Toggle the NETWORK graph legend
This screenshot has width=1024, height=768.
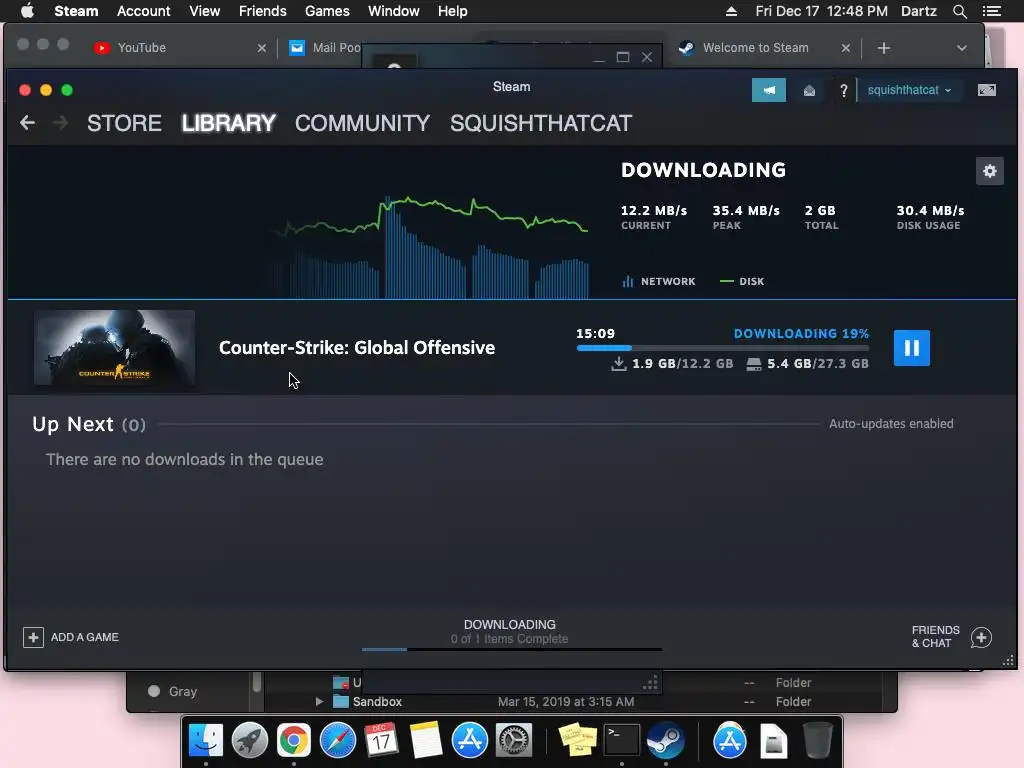[x=659, y=281]
